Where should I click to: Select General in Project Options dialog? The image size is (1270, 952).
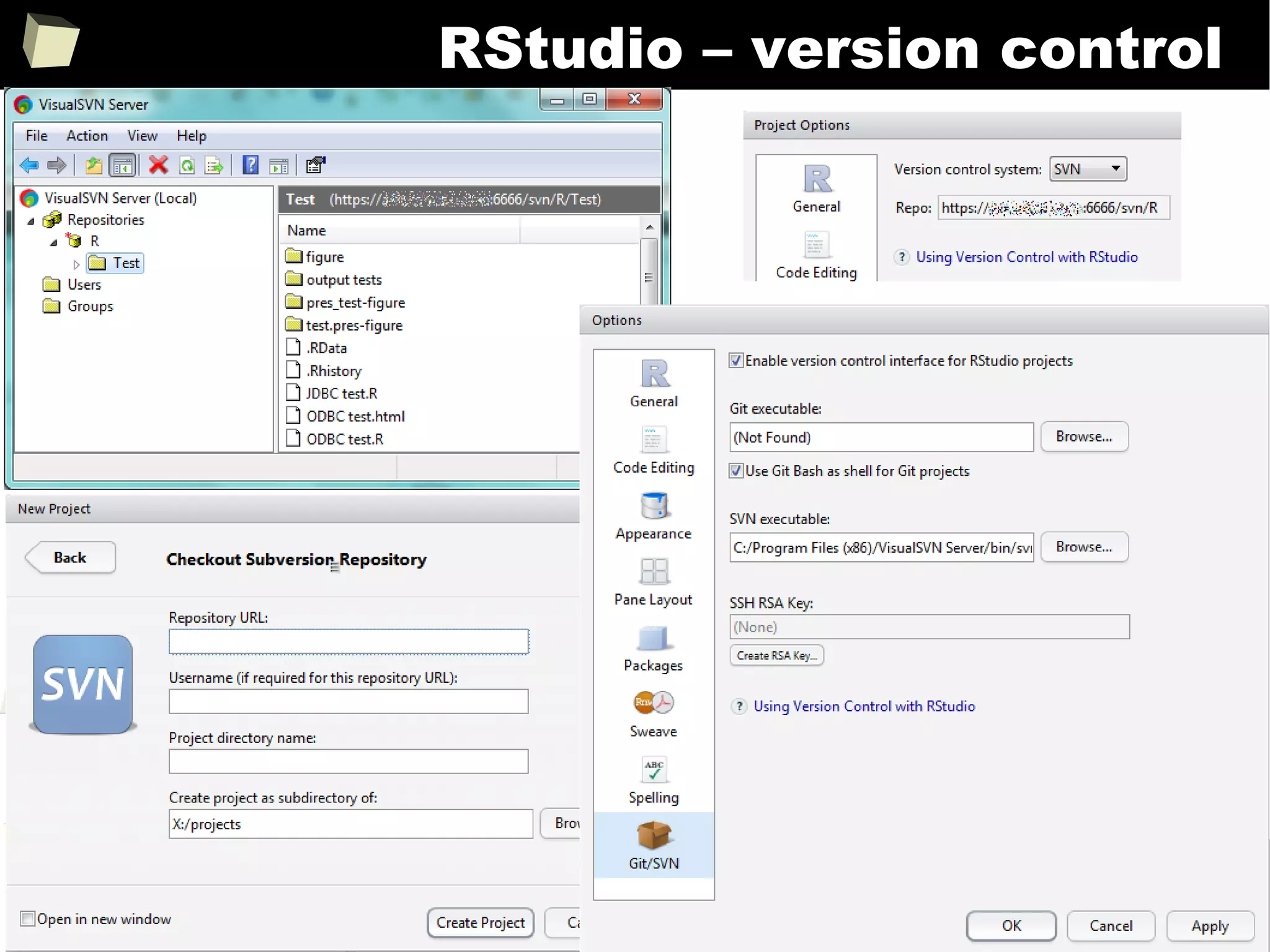click(816, 189)
